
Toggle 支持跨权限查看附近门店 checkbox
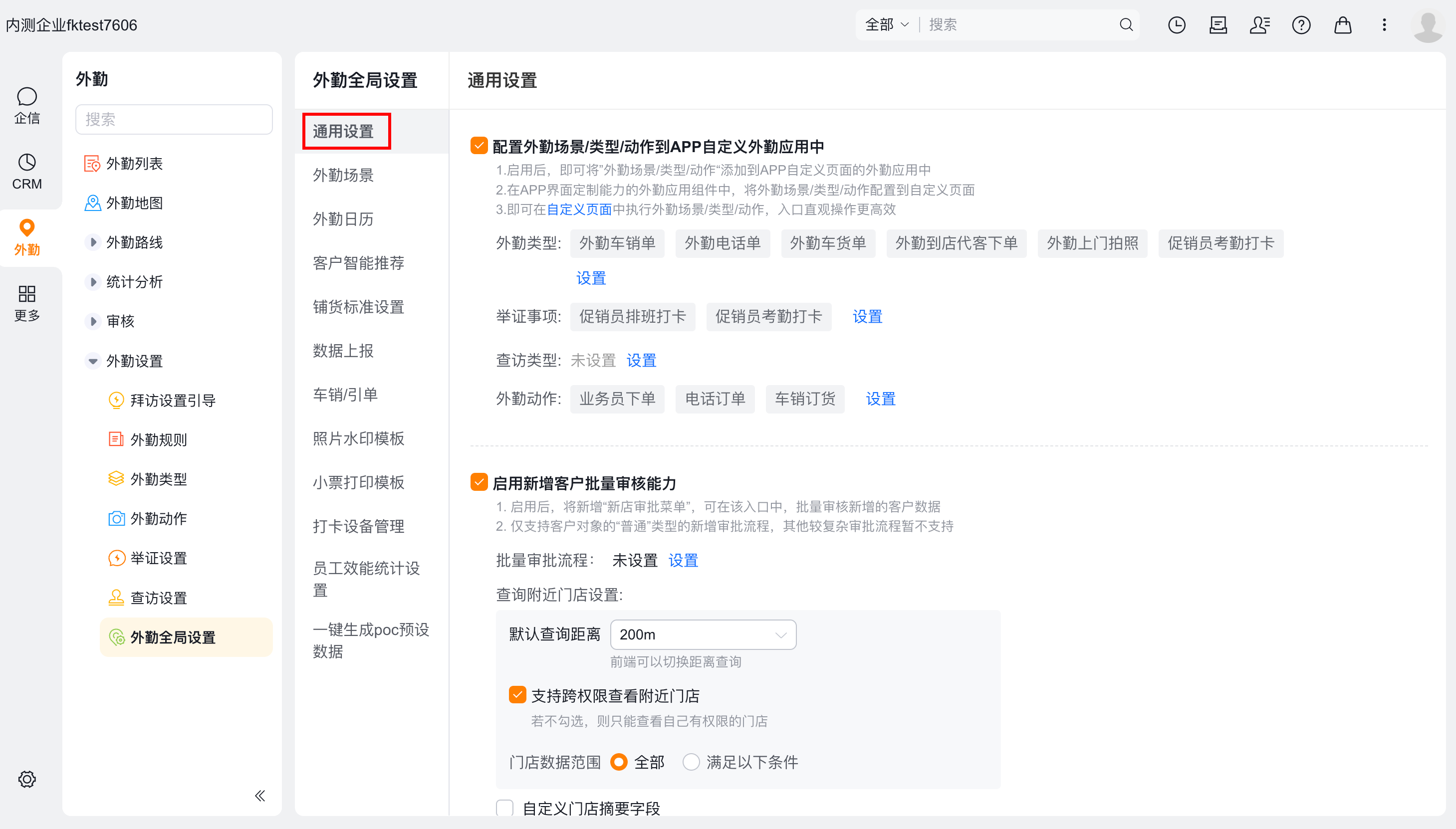[517, 695]
